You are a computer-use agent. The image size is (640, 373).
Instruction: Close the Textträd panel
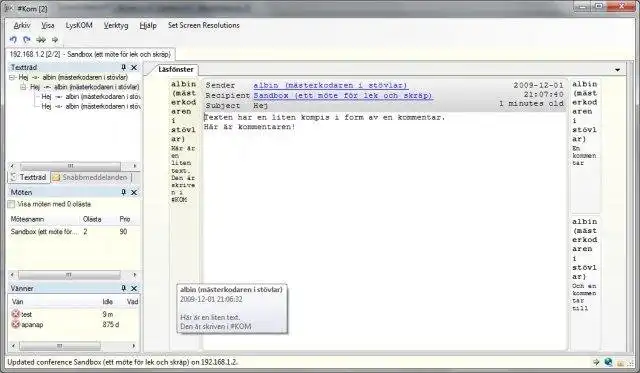(134, 67)
